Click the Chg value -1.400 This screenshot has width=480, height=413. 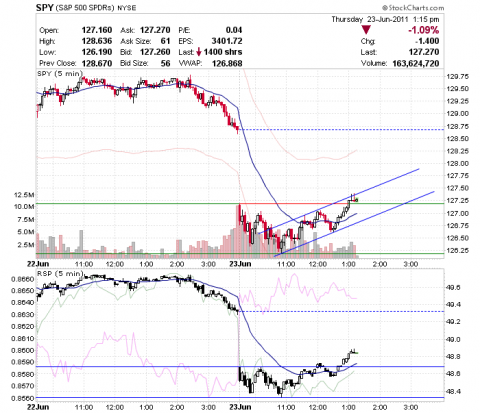pos(427,41)
